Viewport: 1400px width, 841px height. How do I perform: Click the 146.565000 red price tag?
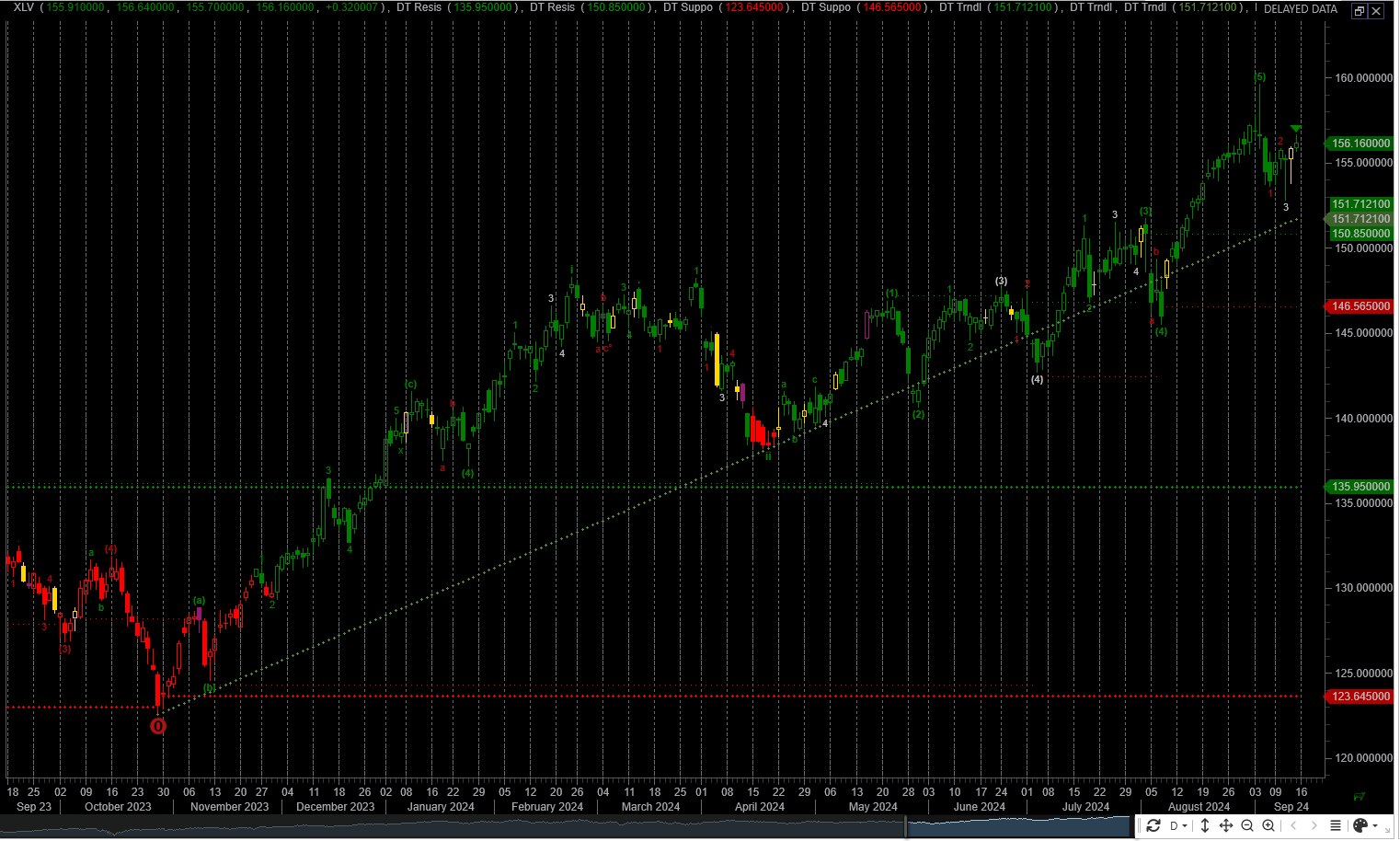pos(1360,306)
